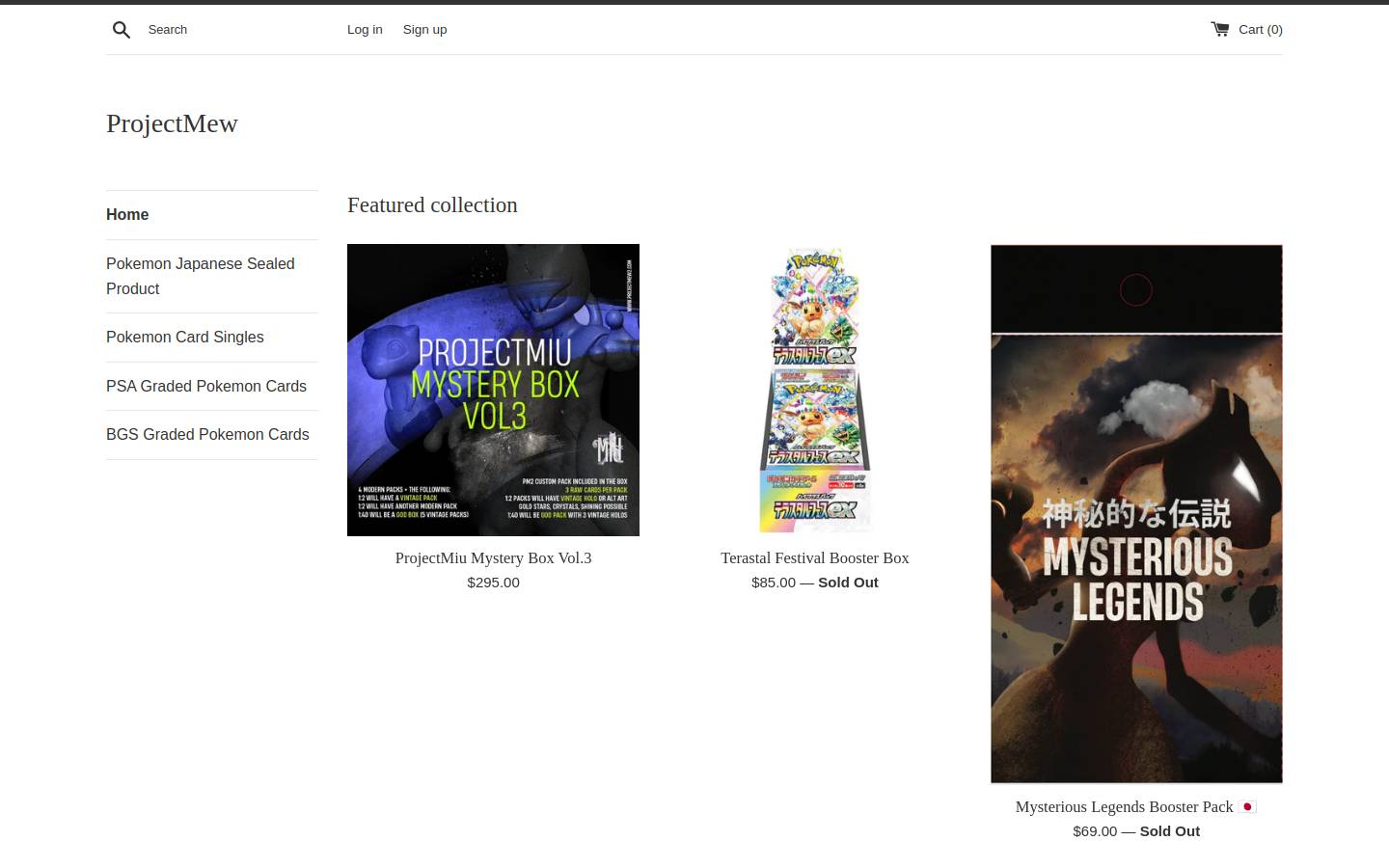
Task: Click Terastal Festival Booster Box title
Action: point(815,558)
